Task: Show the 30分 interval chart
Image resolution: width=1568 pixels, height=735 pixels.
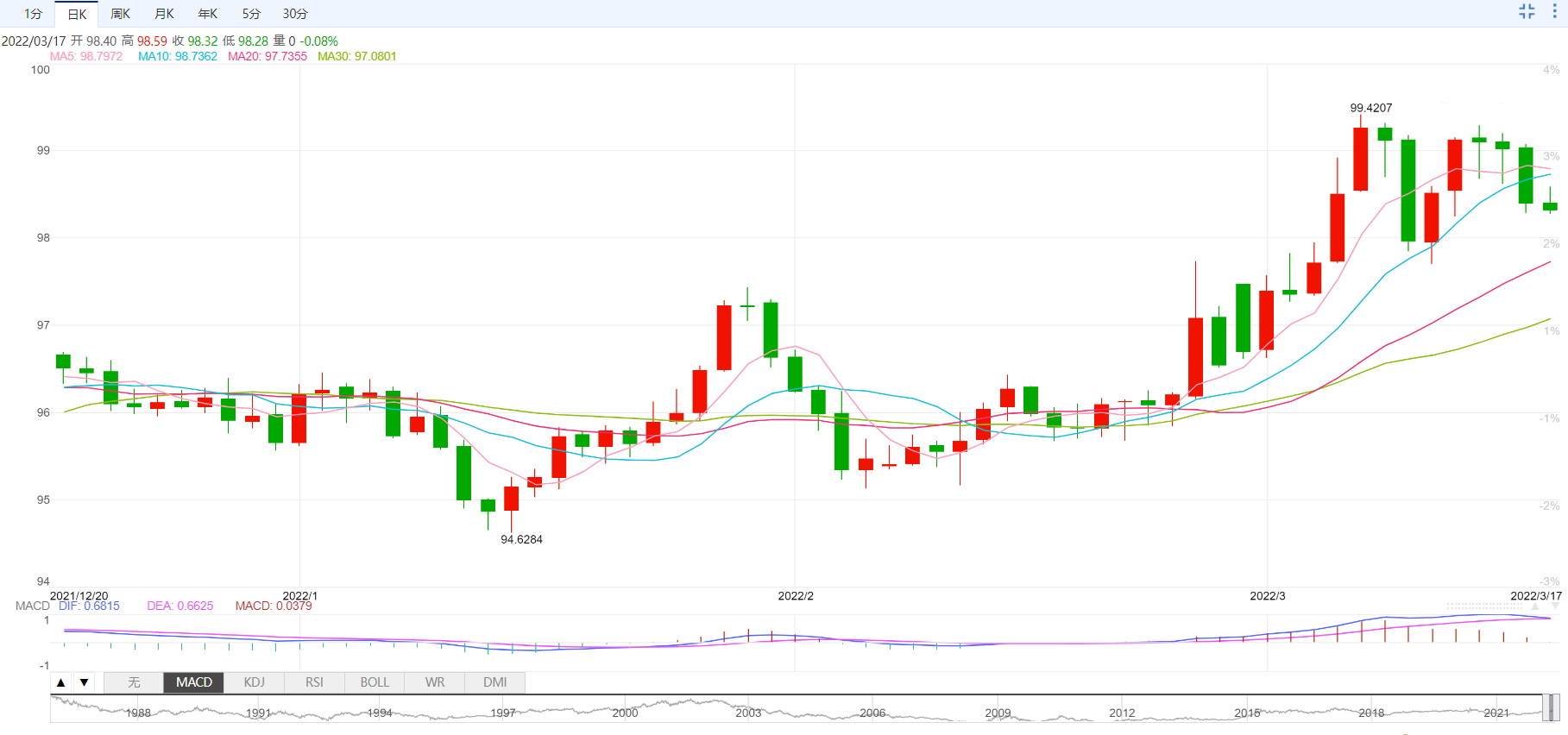Action: (x=295, y=14)
